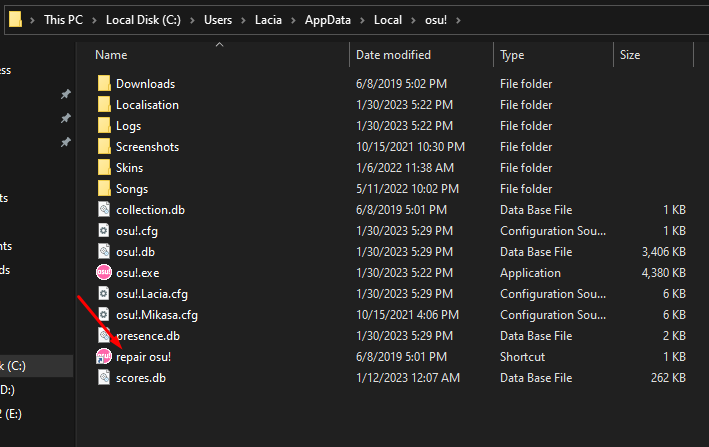Open the osu!.exe application icon
Screen dimensions: 709x447
coord(104,273)
